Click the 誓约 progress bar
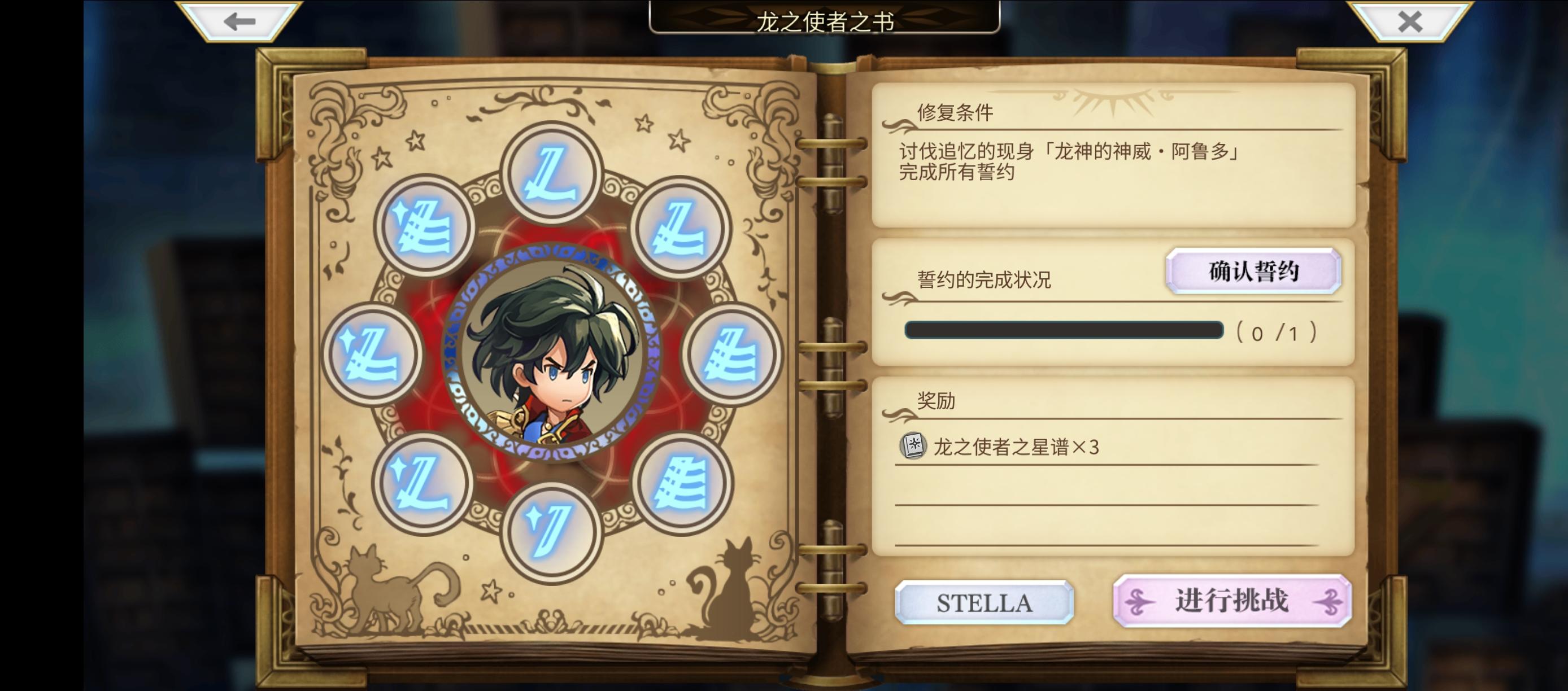 pyautogui.click(x=1064, y=330)
